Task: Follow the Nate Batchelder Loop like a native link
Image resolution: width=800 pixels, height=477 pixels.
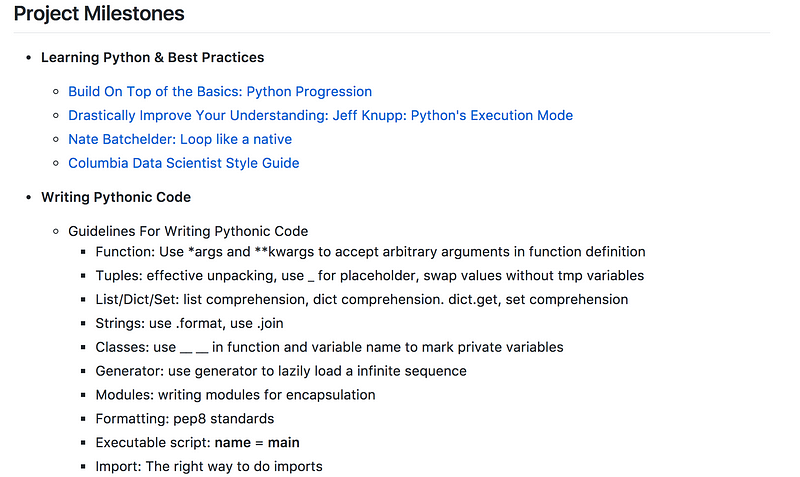Action: pos(180,139)
